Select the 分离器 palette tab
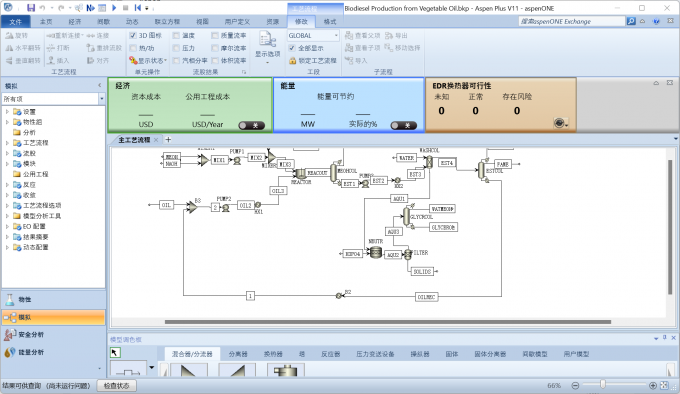Screen dimensions: 680x394 tap(238, 354)
